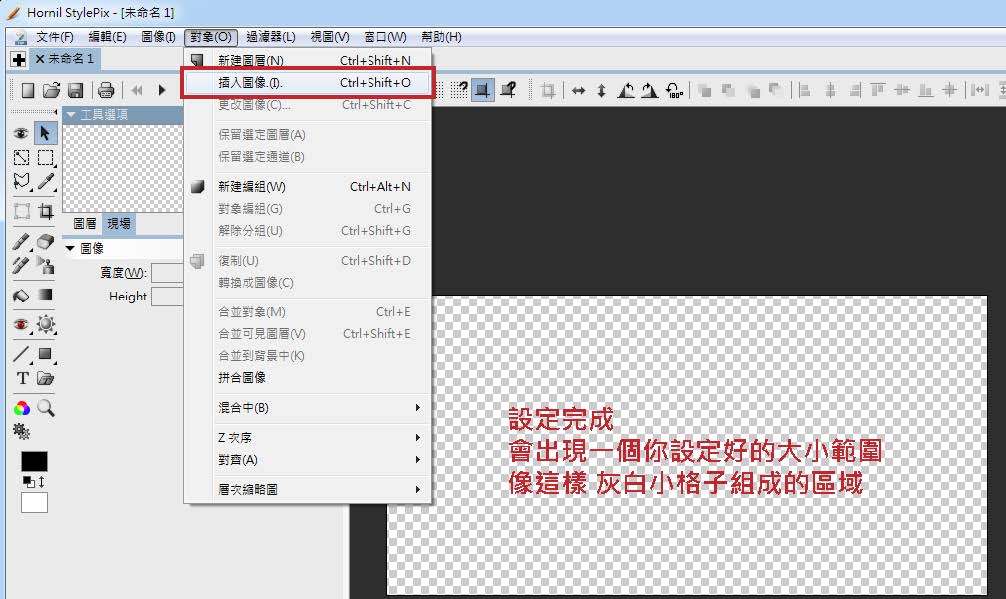The image size is (1006, 599).
Task: Choose 拼合圖像 menu entry
Action: coord(308,378)
